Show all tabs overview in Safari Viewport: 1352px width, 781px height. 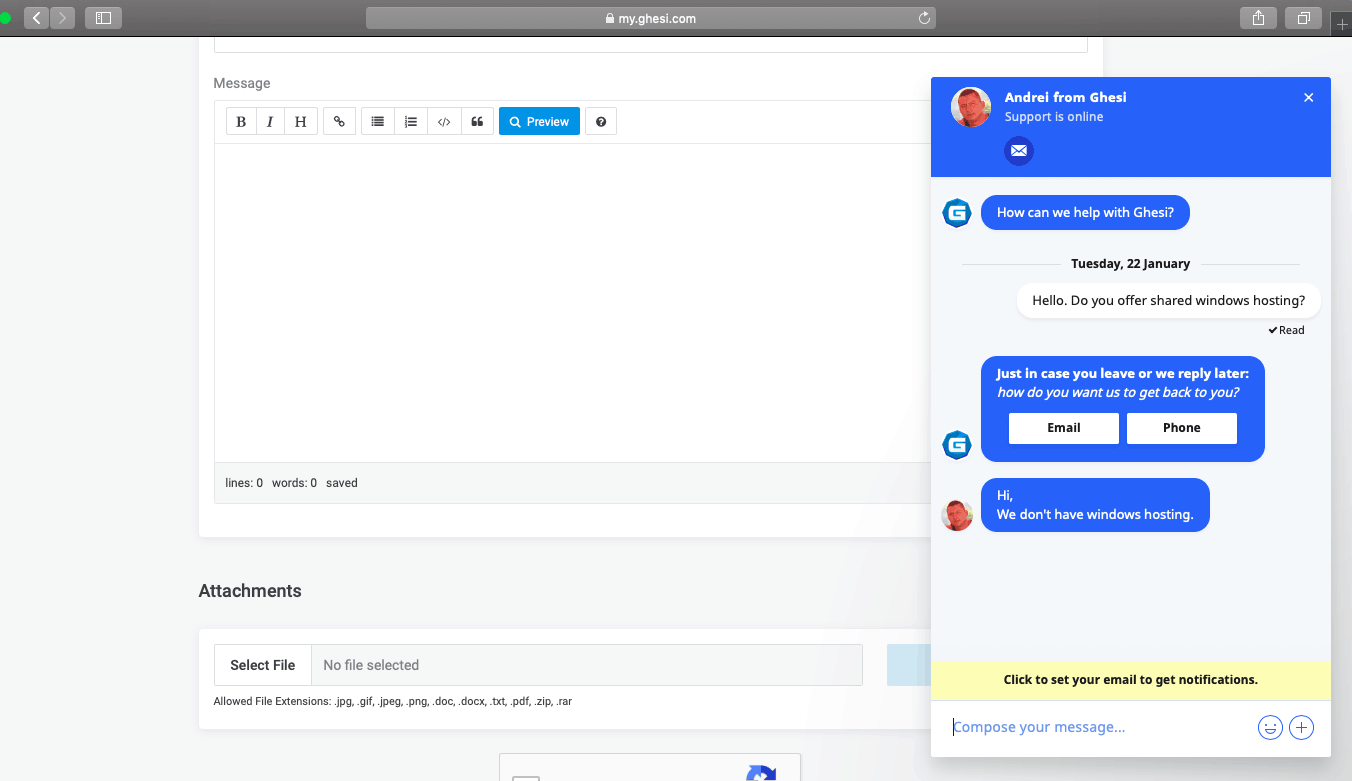coord(1304,18)
